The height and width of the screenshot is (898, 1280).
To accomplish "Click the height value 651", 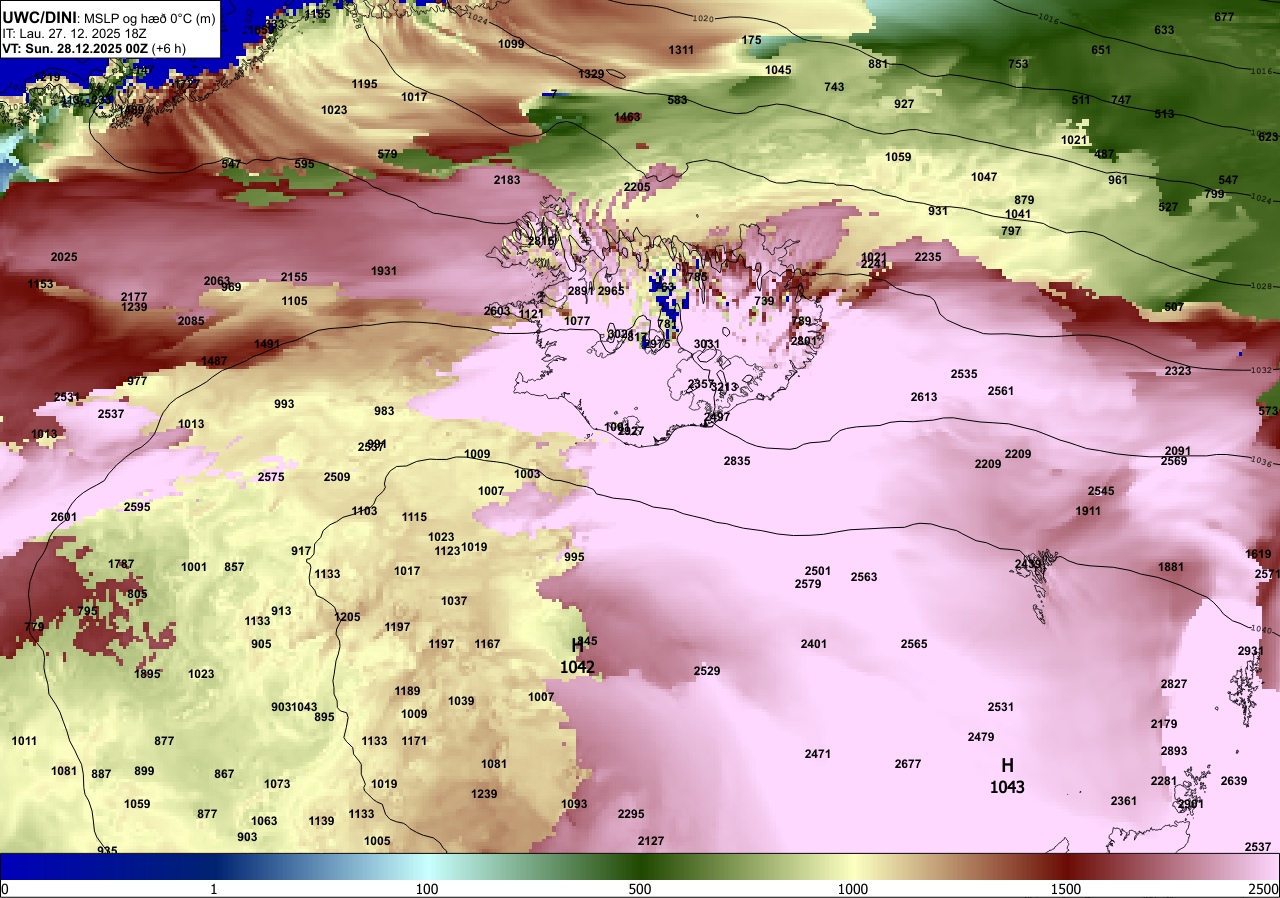I will click(1101, 50).
